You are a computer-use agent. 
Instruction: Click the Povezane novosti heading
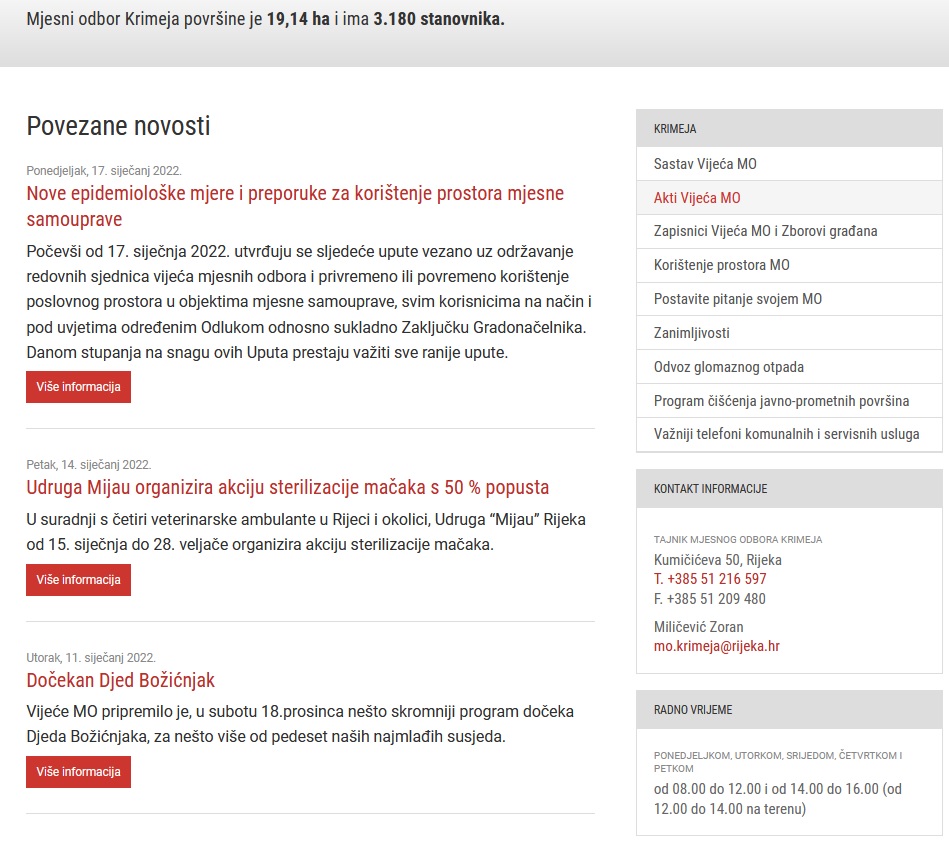[118, 126]
